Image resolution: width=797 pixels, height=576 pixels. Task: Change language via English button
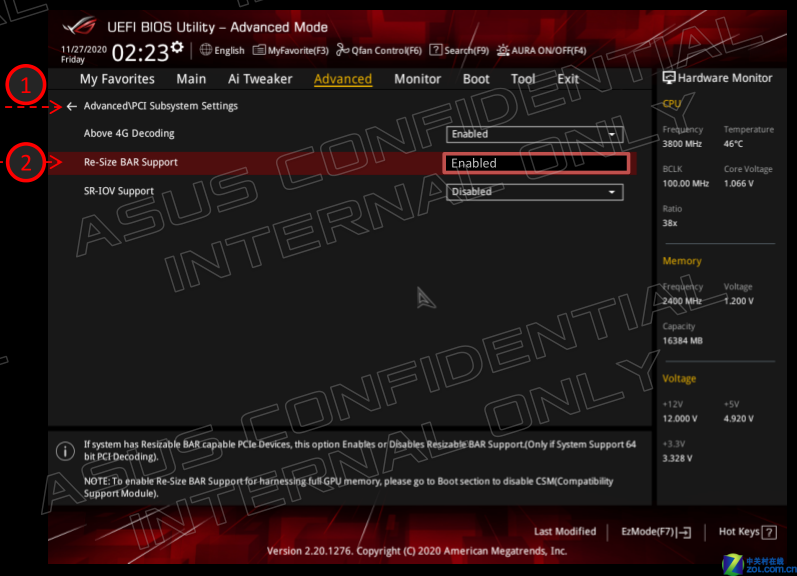pos(229,51)
